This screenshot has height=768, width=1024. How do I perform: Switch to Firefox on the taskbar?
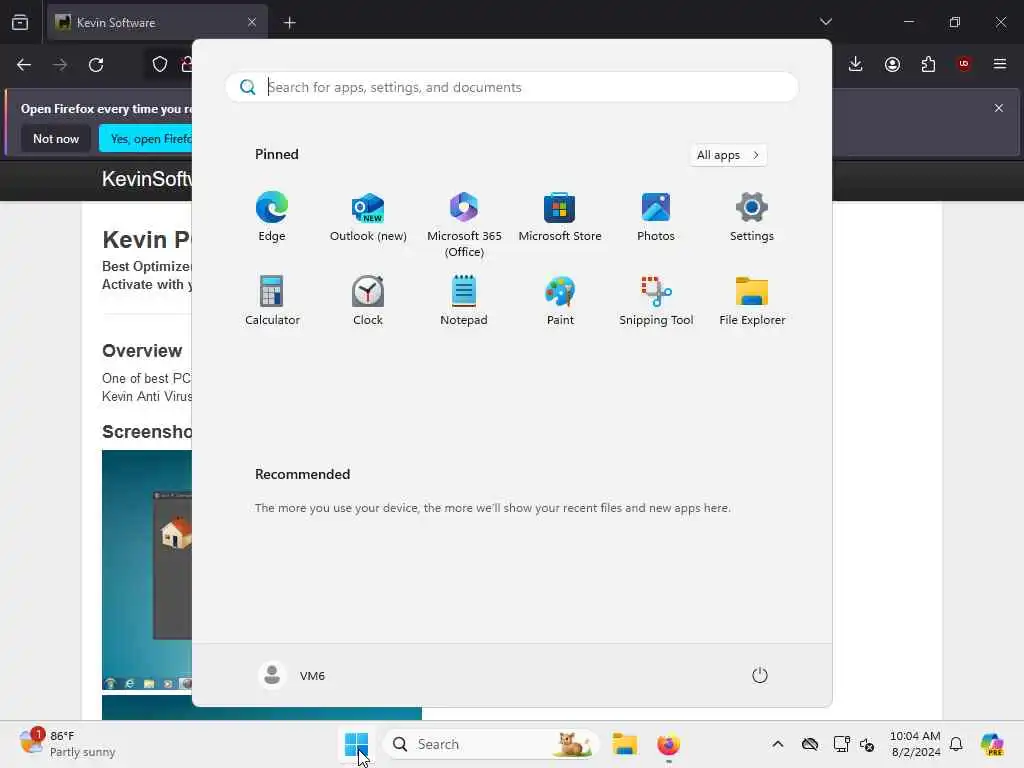coord(668,744)
